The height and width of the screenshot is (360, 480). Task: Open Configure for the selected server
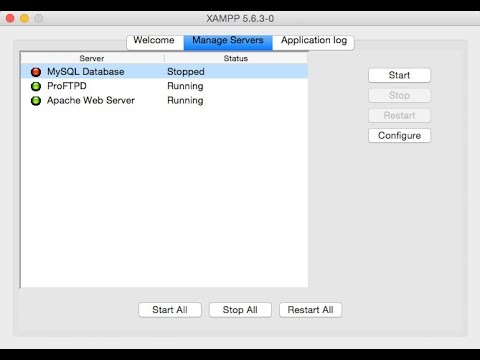[399, 135]
